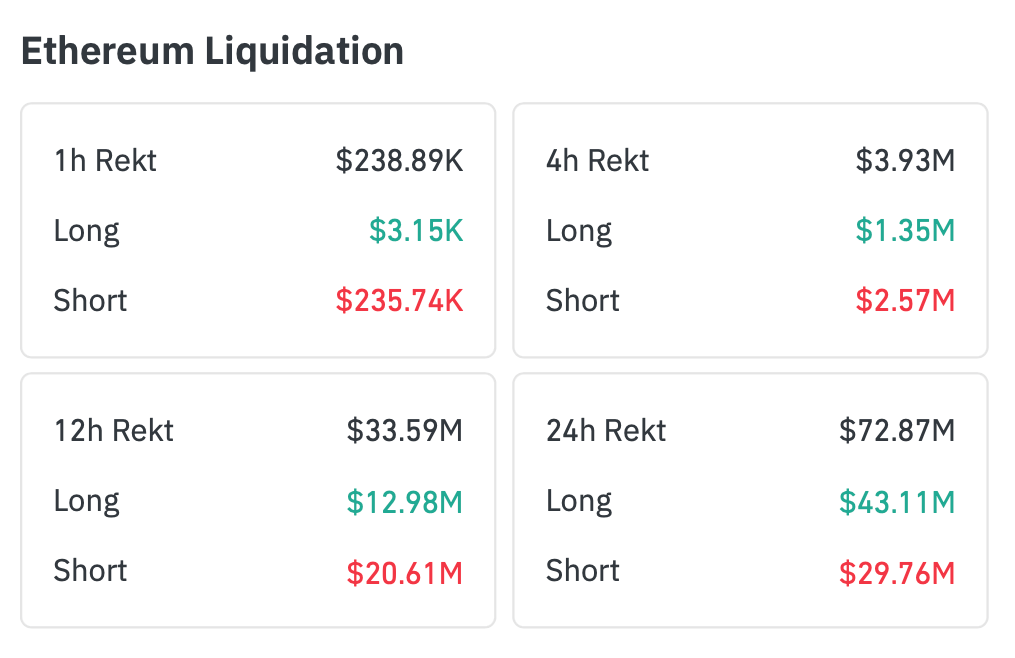
Task: Select the 1h Rekt total $238.89K
Action: pos(399,161)
